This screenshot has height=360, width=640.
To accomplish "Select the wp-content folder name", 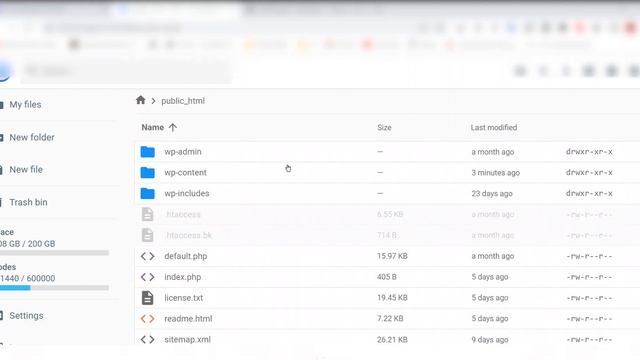I will [185, 173].
